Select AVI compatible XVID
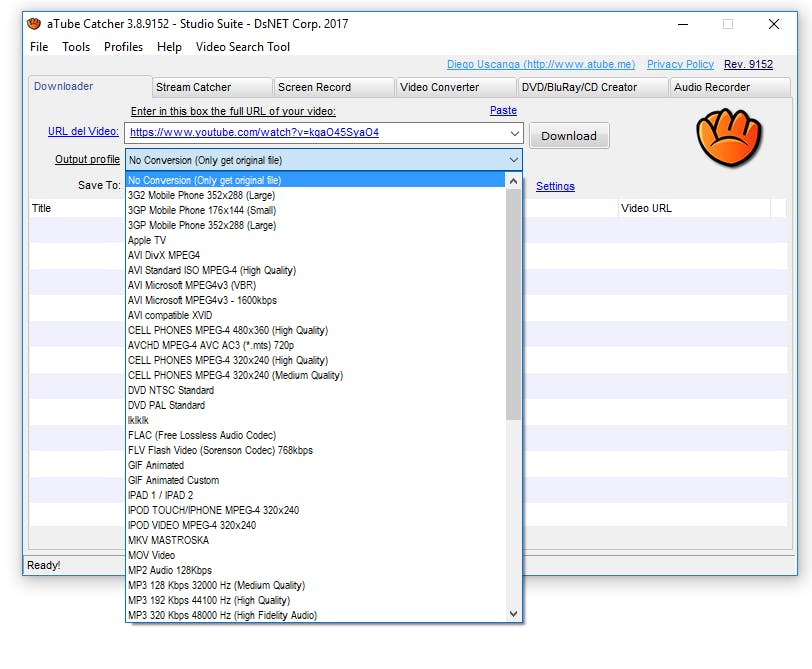 pyautogui.click(x=315, y=315)
